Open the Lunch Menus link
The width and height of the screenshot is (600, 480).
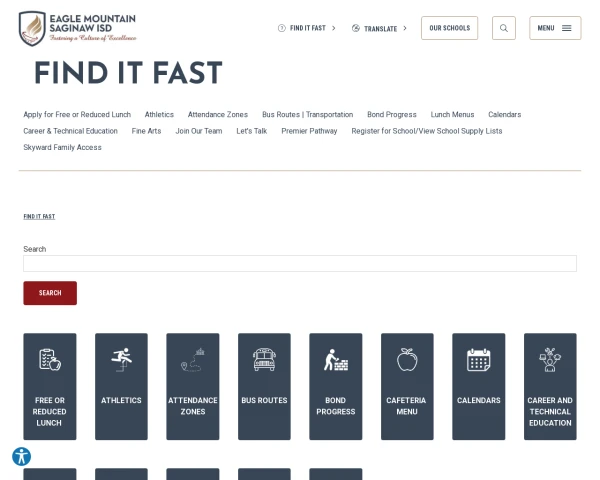tap(452, 114)
